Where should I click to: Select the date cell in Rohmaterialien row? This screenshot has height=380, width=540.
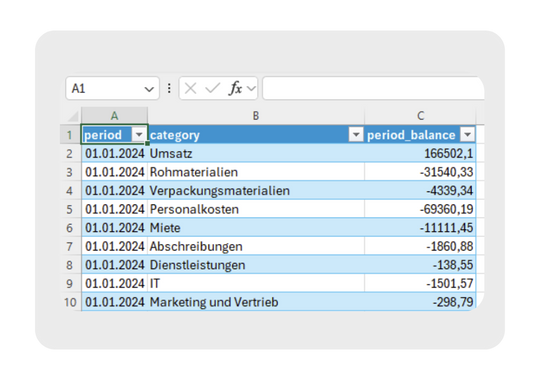tap(115, 172)
